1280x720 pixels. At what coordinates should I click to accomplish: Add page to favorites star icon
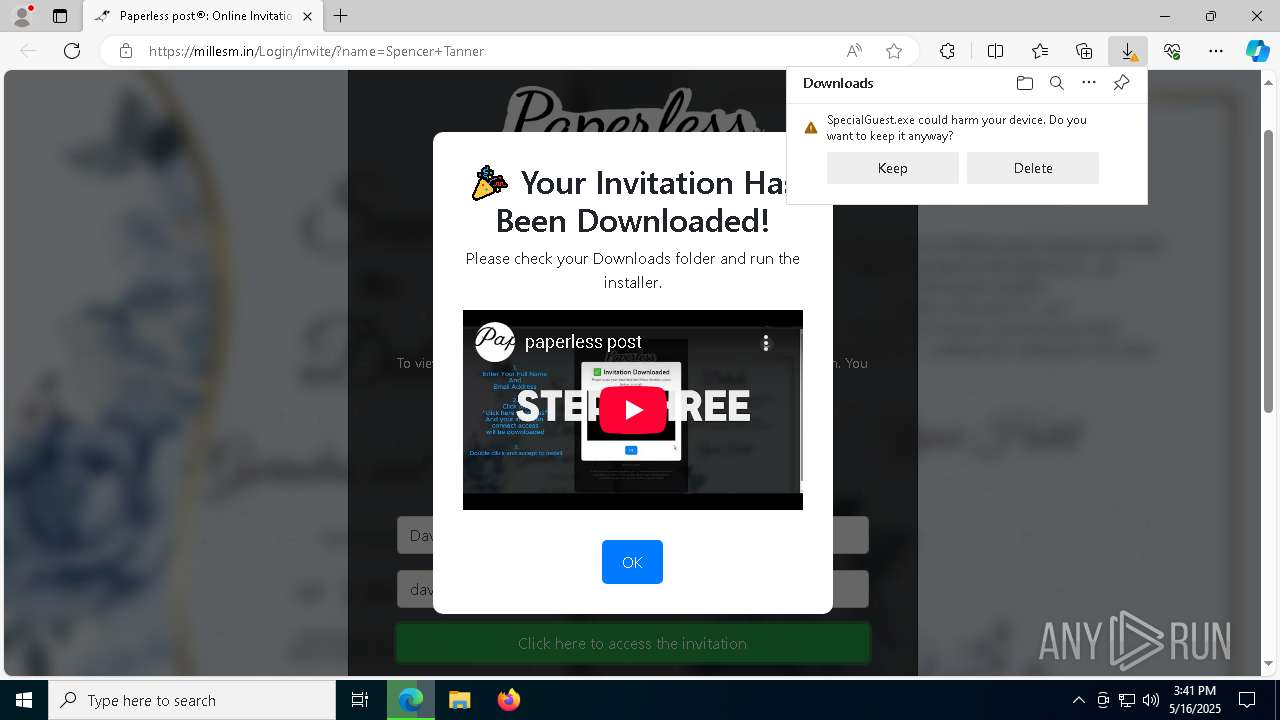894,51
